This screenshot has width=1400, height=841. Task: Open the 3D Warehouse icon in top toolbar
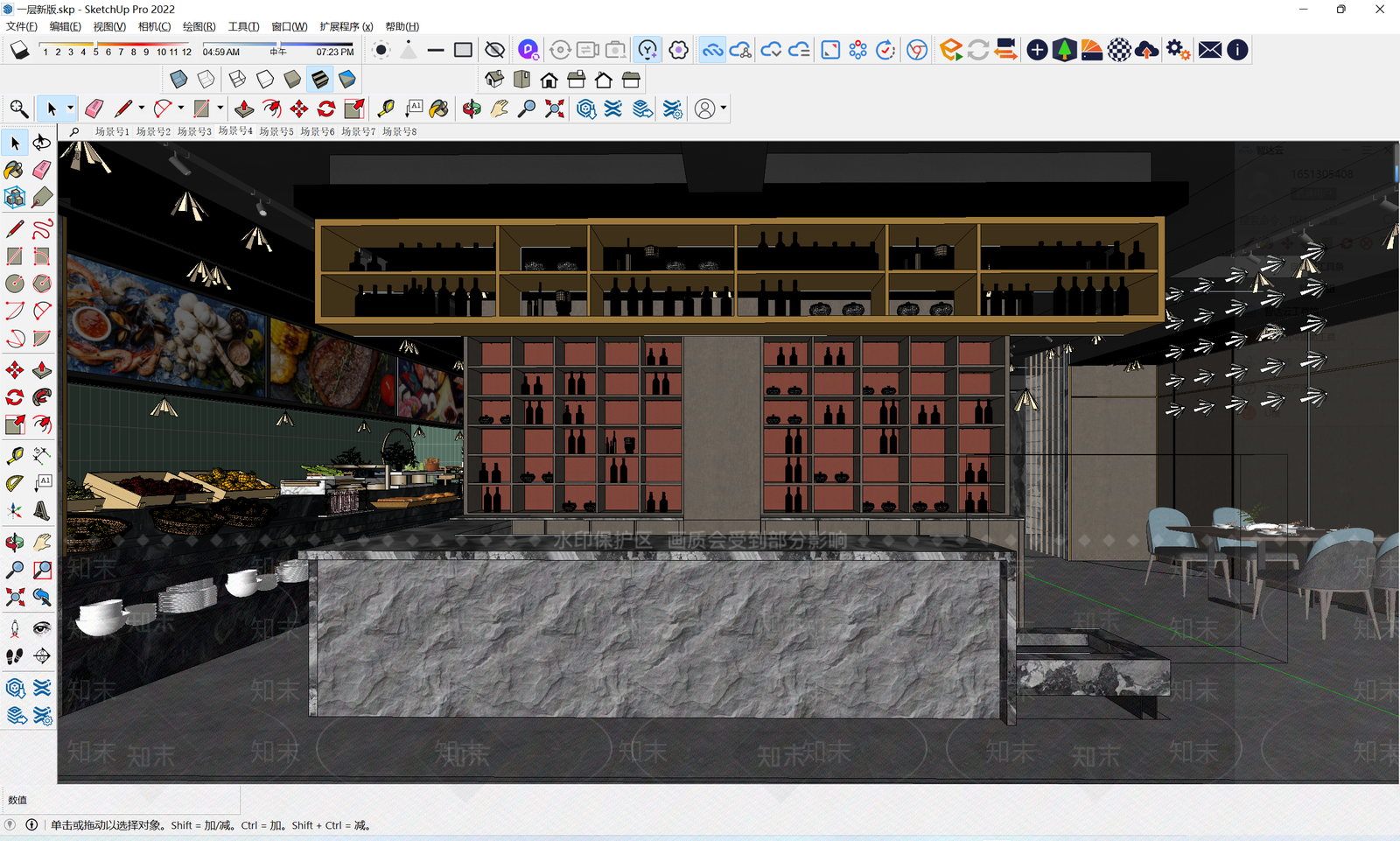point(586,109)
